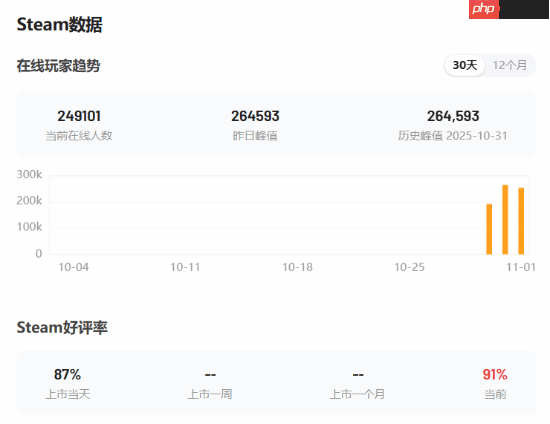The height and width of the screenshot is (424, 550).
Task: Click the 10-11 x-axis date label
Action: [185, 267]
